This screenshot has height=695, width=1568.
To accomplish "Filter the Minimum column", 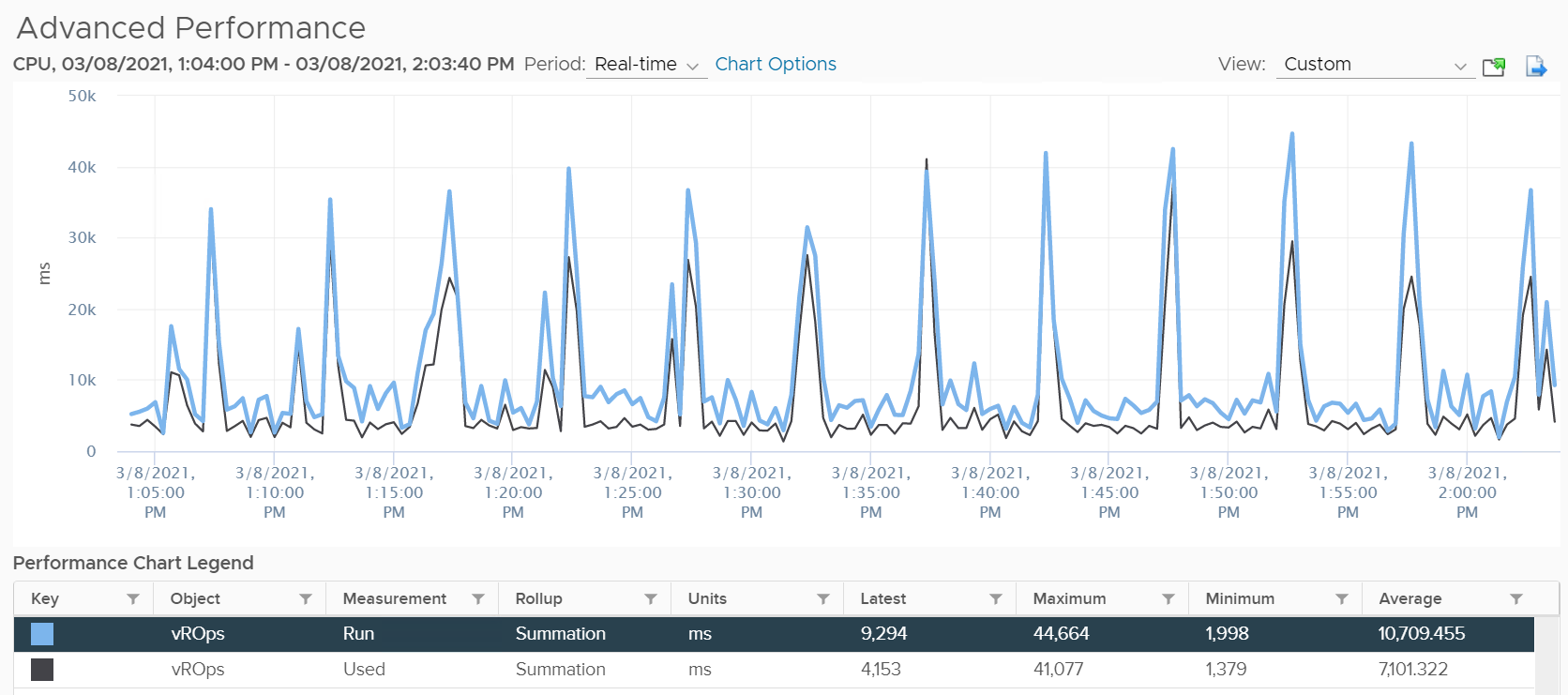I will pos(1342,598).
